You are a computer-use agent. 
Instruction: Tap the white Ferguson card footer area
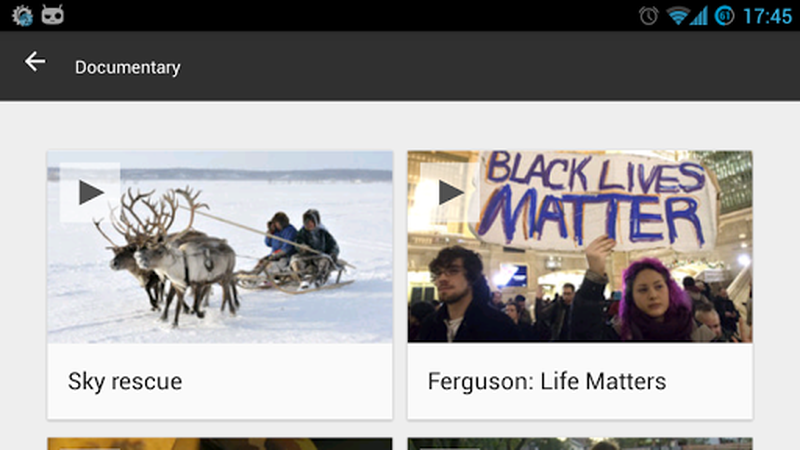[x=580, y=381]
